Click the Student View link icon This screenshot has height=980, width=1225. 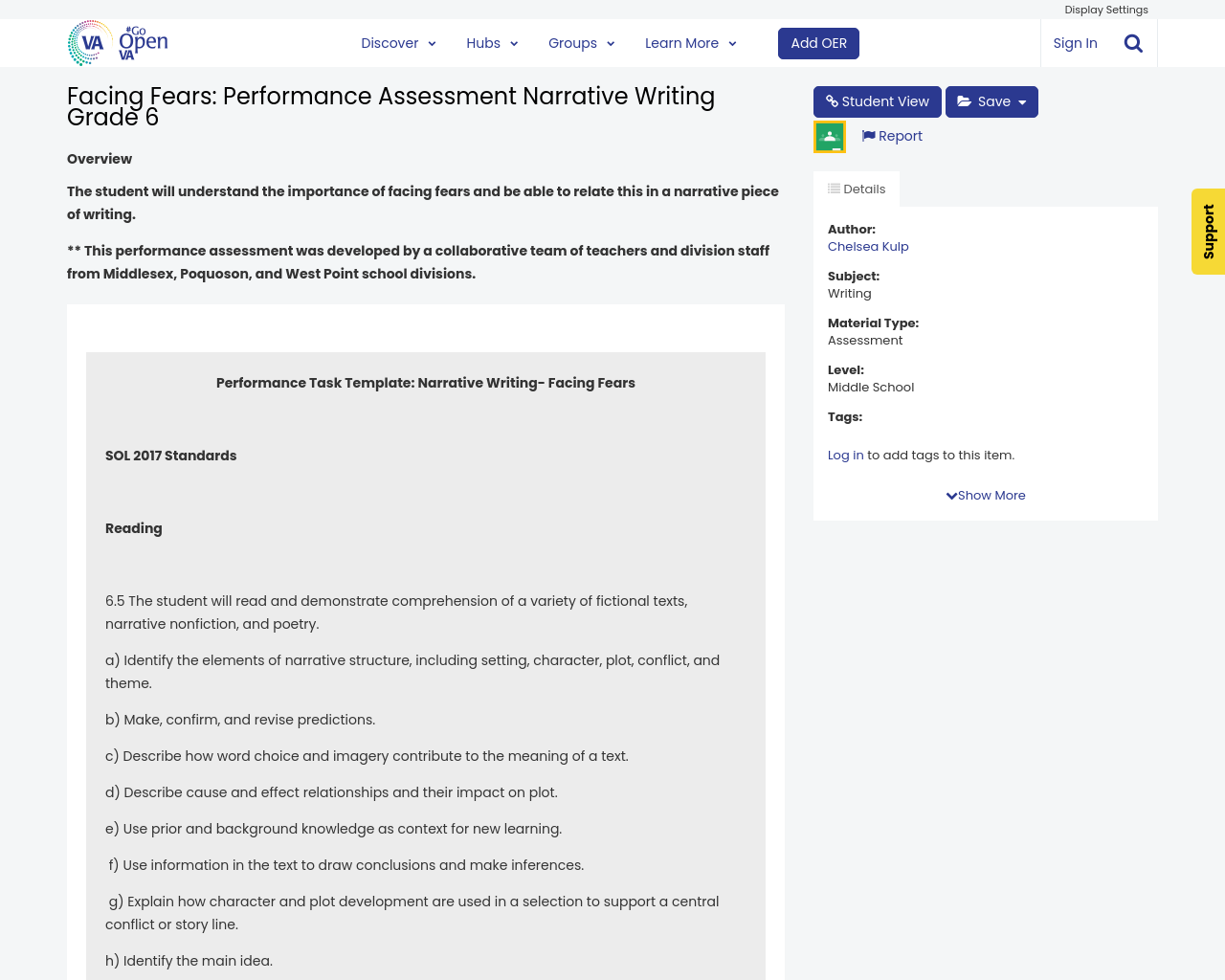pyautogui.click(x=832, y=101)
